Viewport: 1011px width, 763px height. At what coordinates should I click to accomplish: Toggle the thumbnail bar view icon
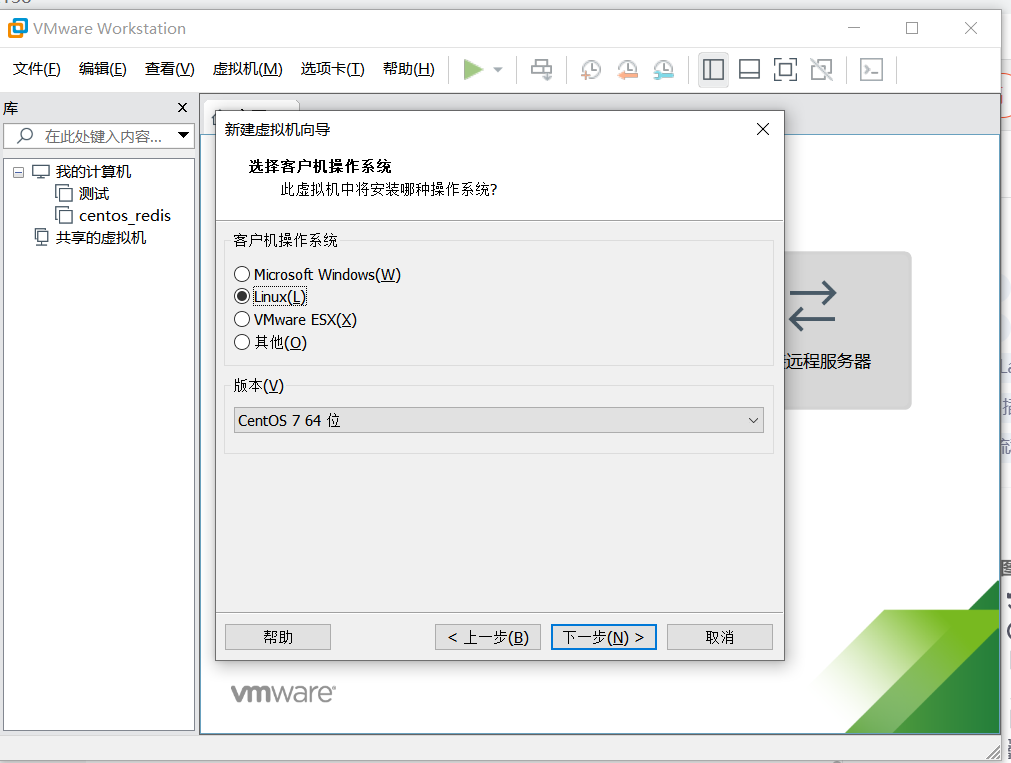click(749, 70)
